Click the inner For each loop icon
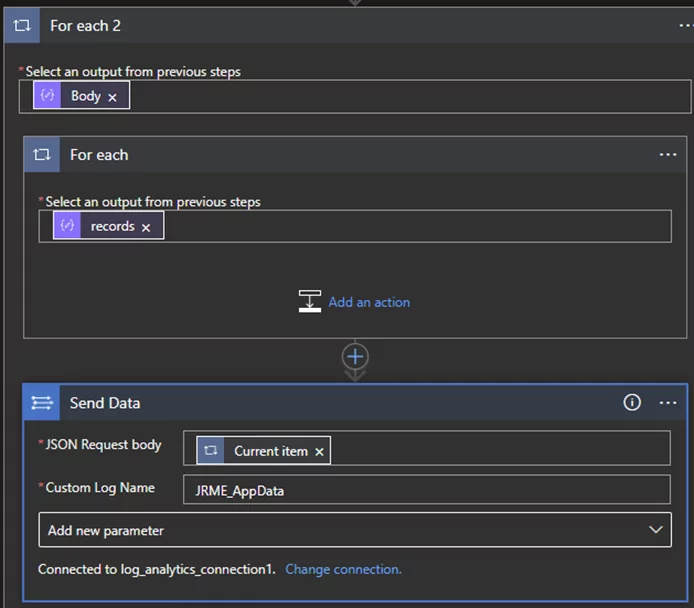694x608 pixels. [x=42, y=154]
